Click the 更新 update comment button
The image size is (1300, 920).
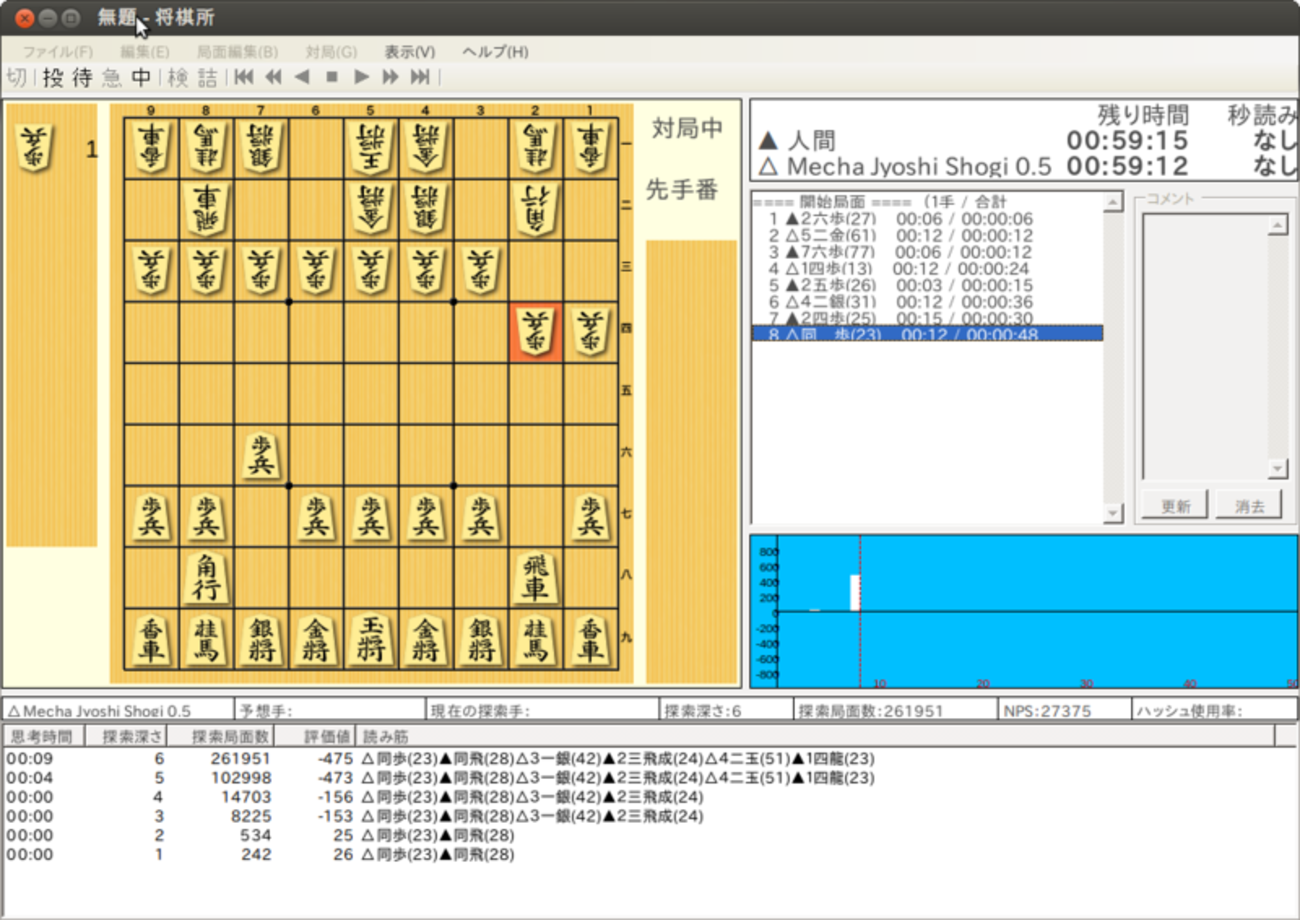point(1175,505)
